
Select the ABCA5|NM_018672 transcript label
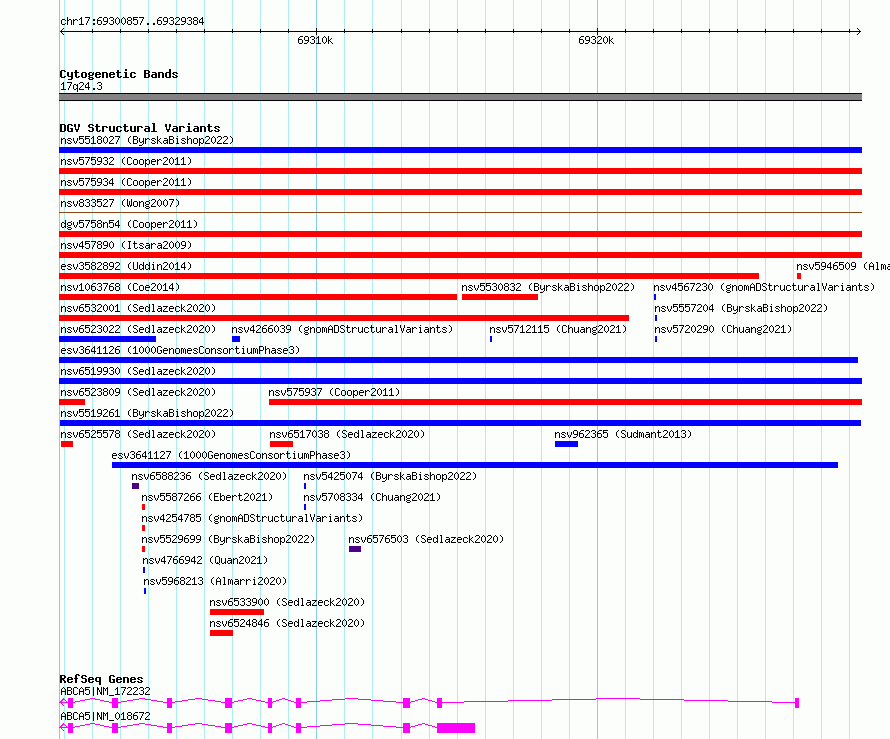click(x=105, y=716)
